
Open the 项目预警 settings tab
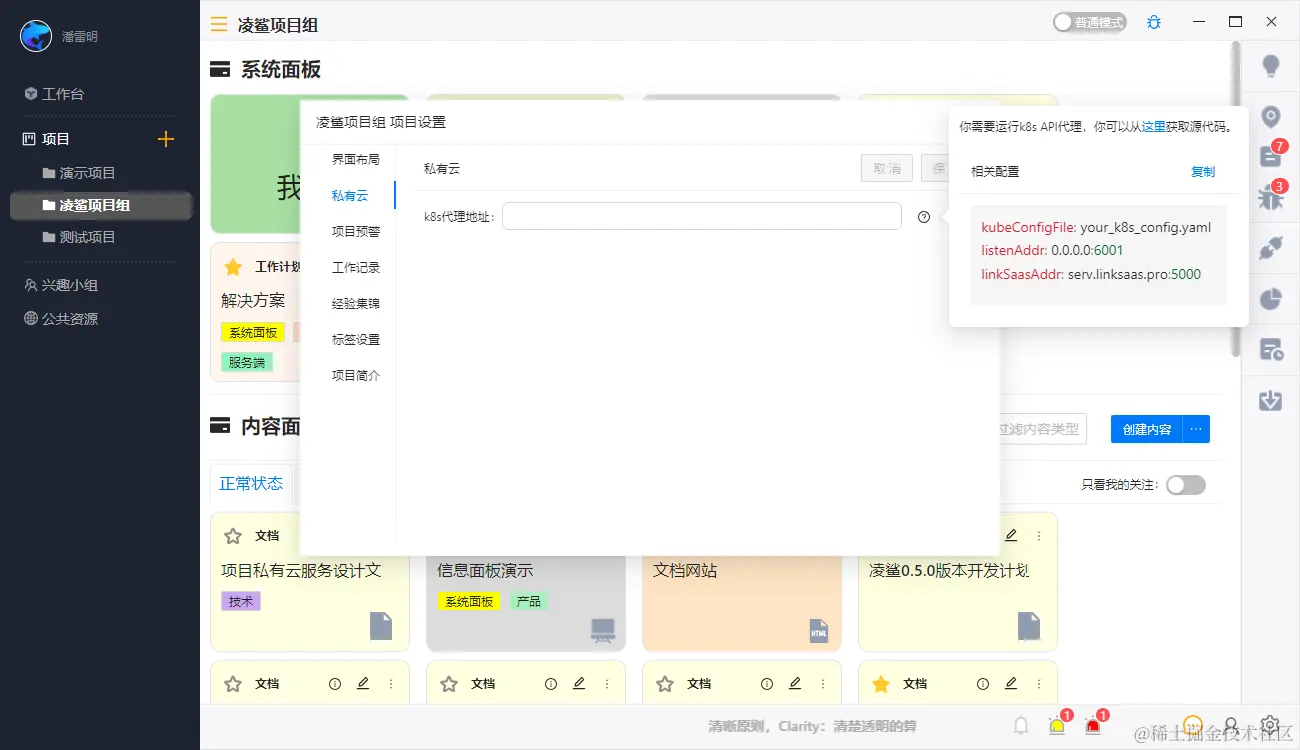click(x=356, y=232)
